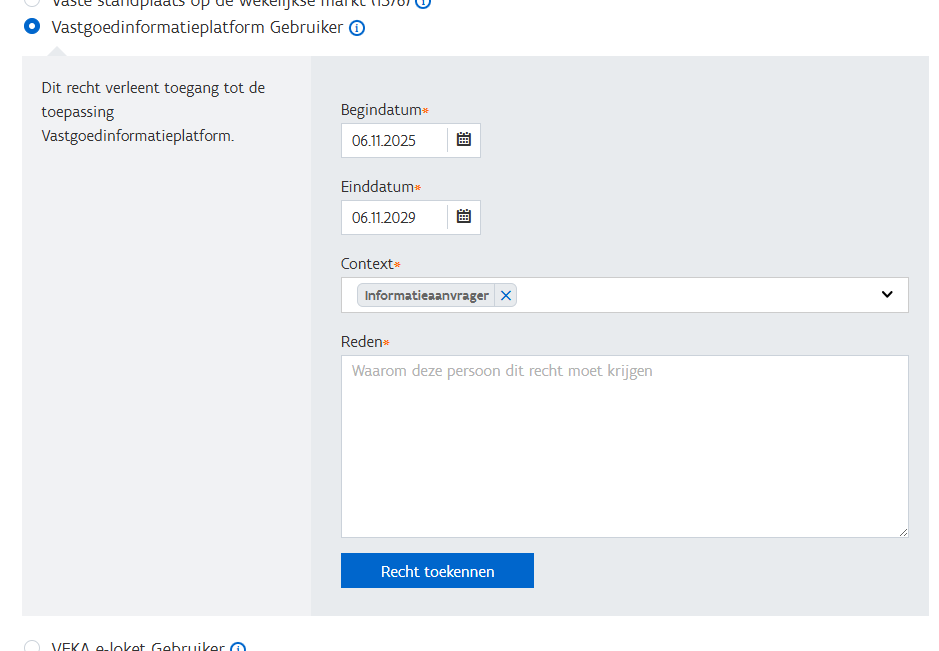Screen dimensions: 939x651
Task: Open the Einddatum calendar picker
Action: tap(464, 216)
